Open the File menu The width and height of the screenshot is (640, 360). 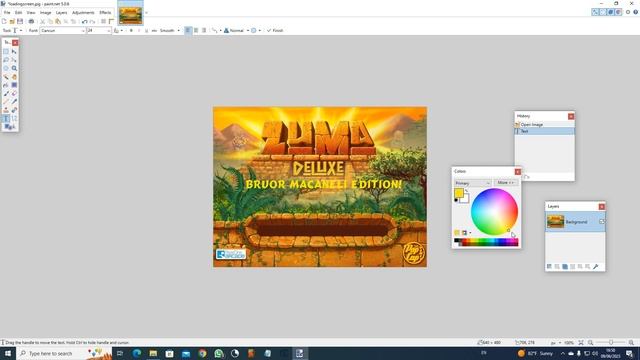7,13
